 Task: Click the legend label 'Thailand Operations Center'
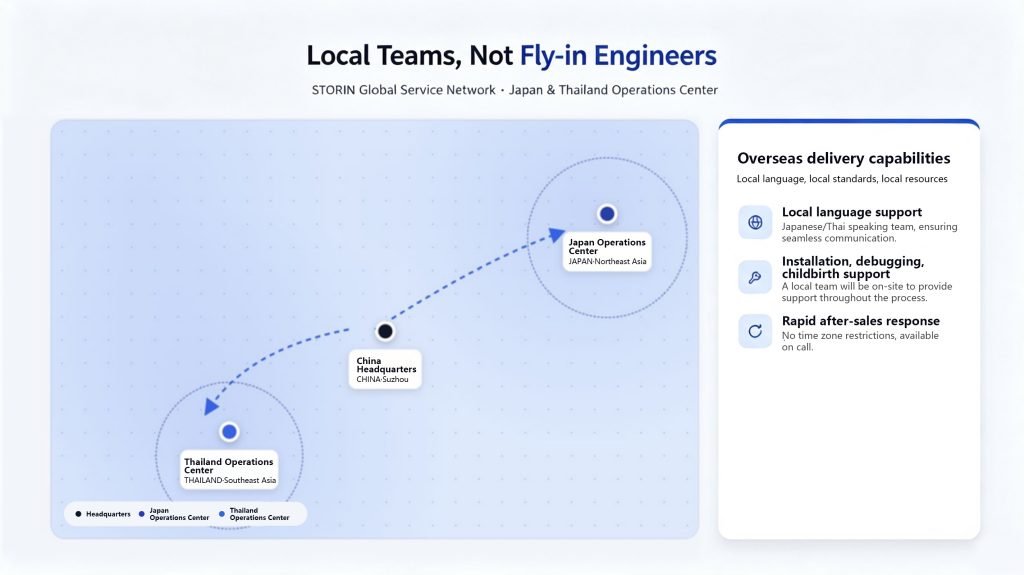tap(259, 514)
